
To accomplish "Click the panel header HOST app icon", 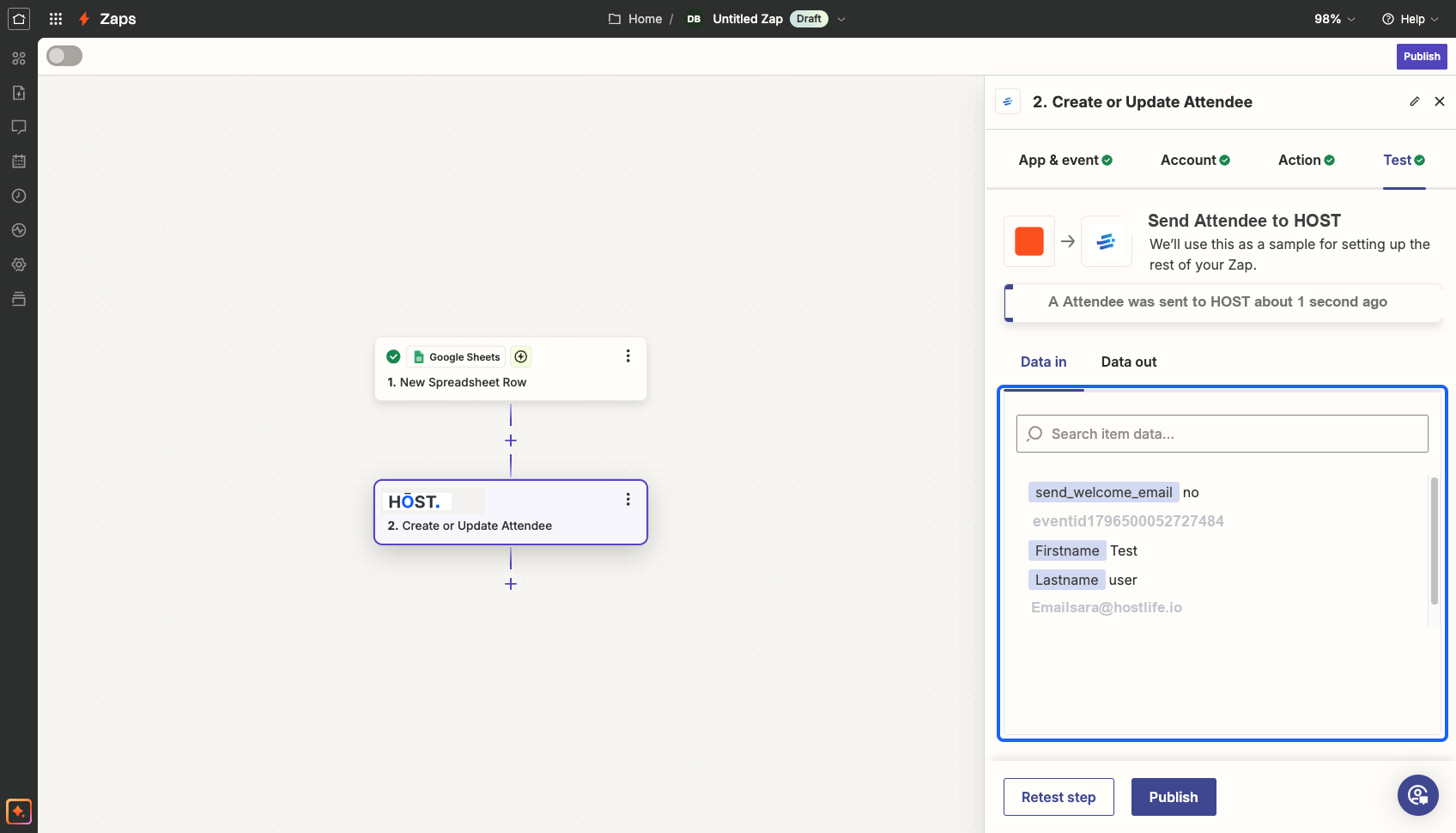I will [1008, 101].
